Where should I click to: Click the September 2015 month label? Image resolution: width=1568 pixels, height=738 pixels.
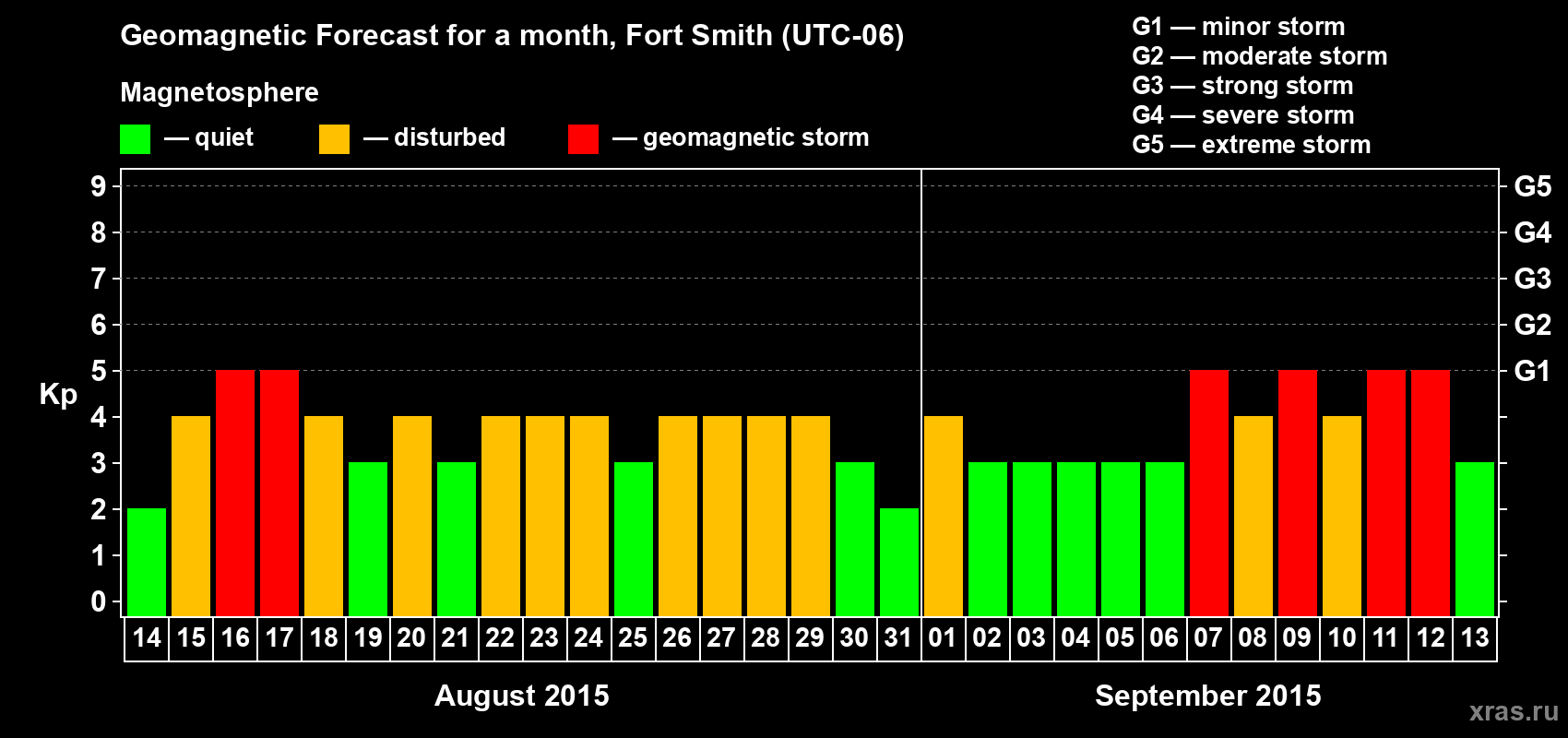[x=1208, y=696]
